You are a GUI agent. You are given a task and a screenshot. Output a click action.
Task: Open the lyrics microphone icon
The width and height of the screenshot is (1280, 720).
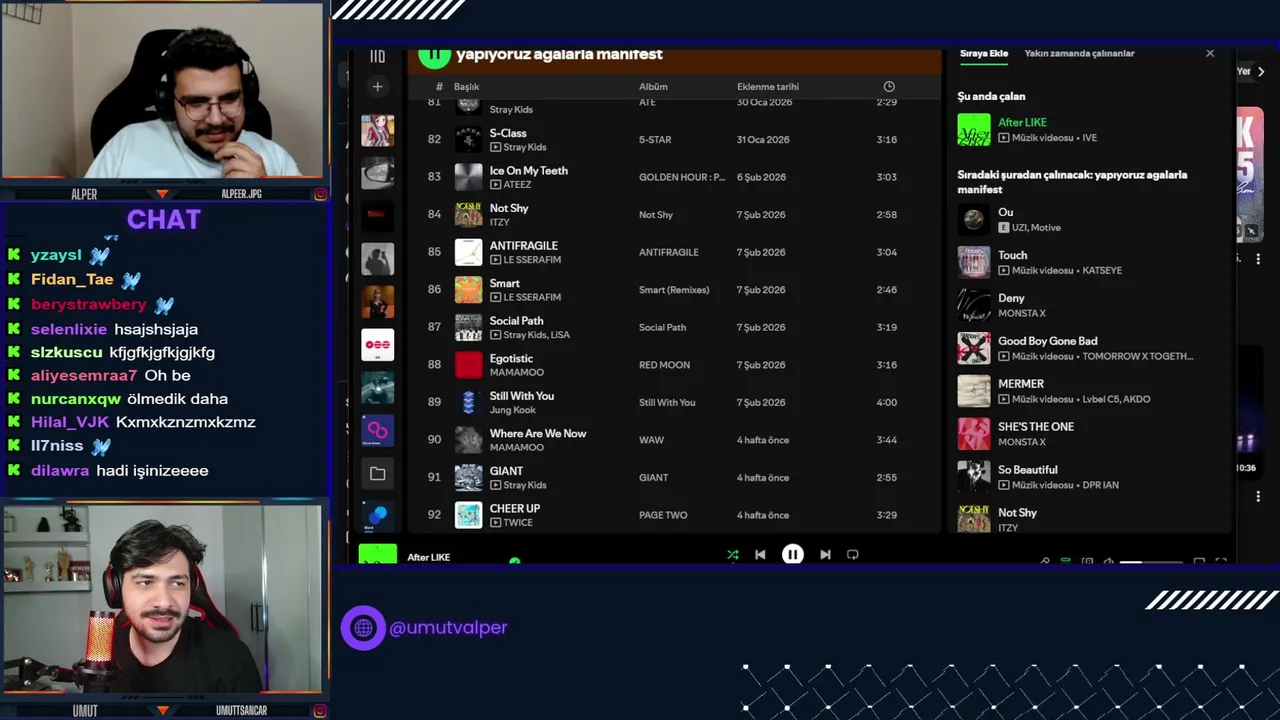[1044, 562]
